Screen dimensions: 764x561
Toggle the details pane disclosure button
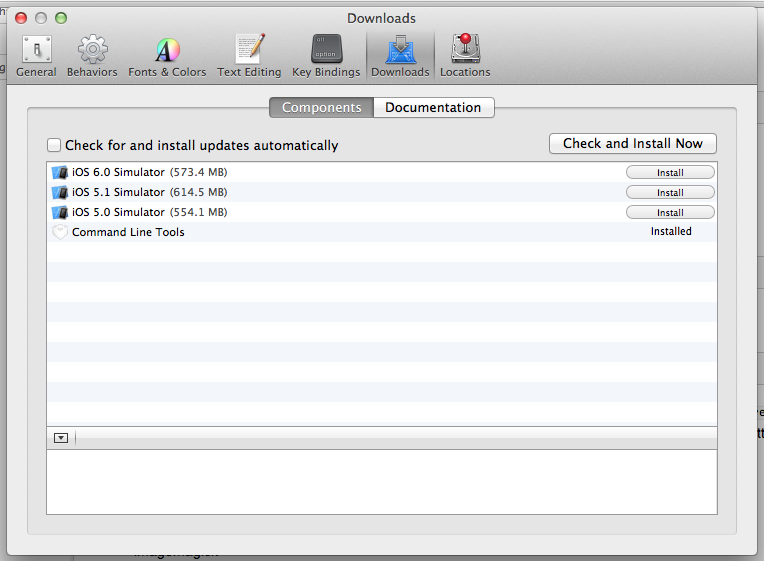pos(61,438)
